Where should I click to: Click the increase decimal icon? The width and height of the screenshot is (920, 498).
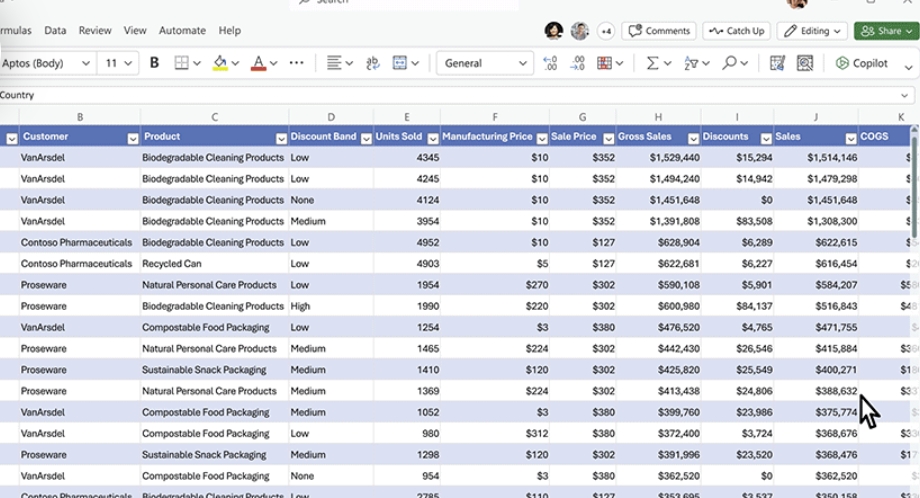[x=550, y=63]
